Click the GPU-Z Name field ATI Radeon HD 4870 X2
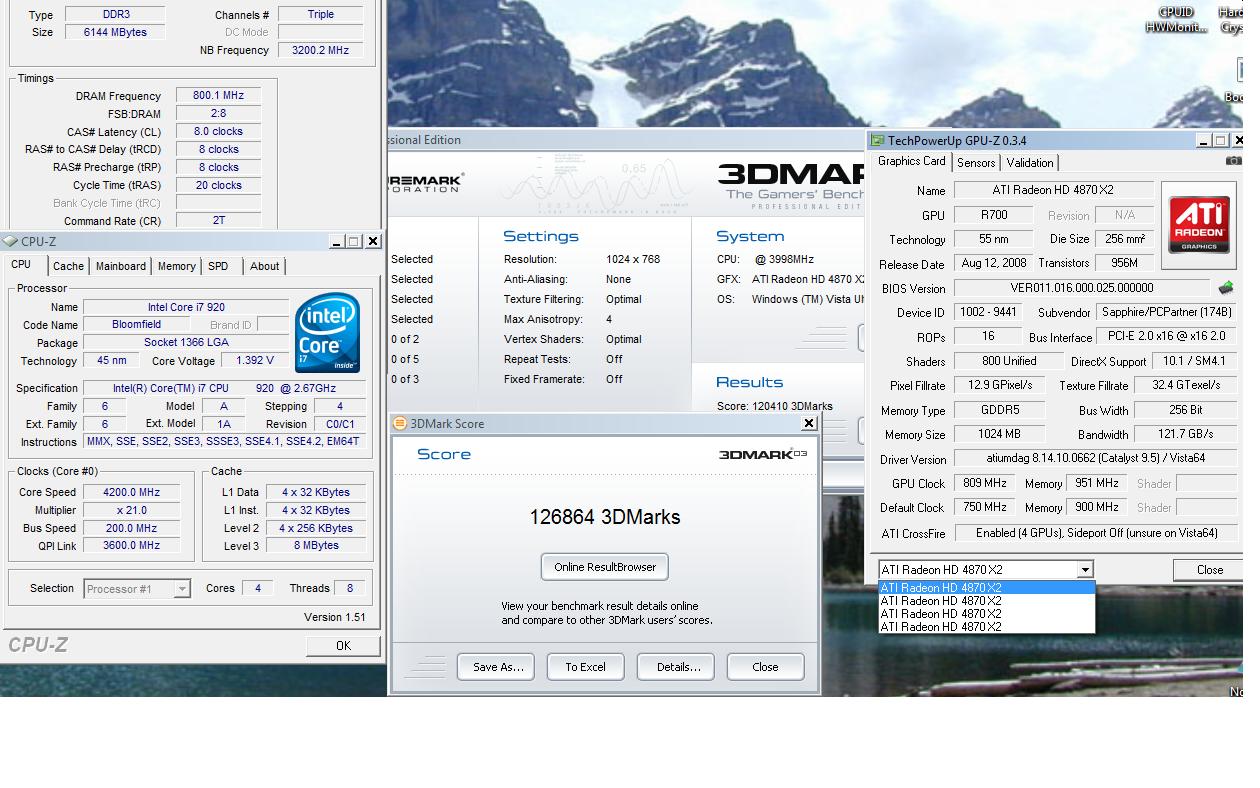The width and height of the screenshot is (1260, 788). click(1053, 191)
